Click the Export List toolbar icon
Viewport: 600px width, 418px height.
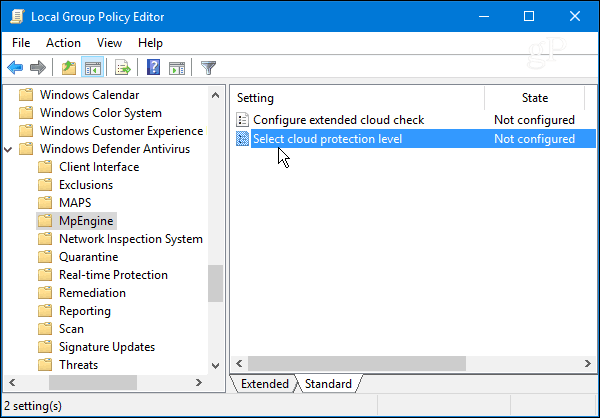pyautogui.click(x=123, y=68)
